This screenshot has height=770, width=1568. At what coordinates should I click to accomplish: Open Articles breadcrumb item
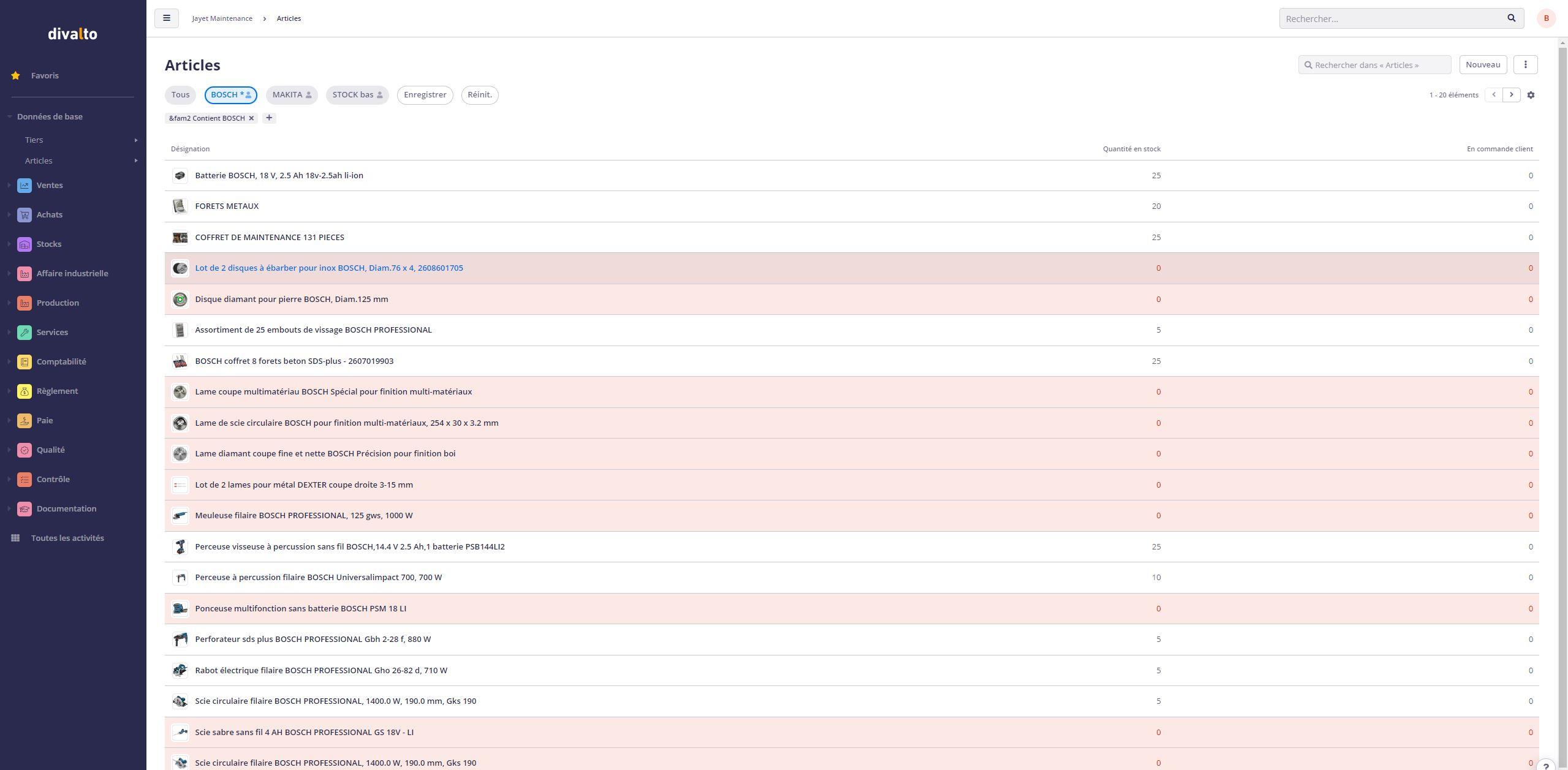pos(289,18)
